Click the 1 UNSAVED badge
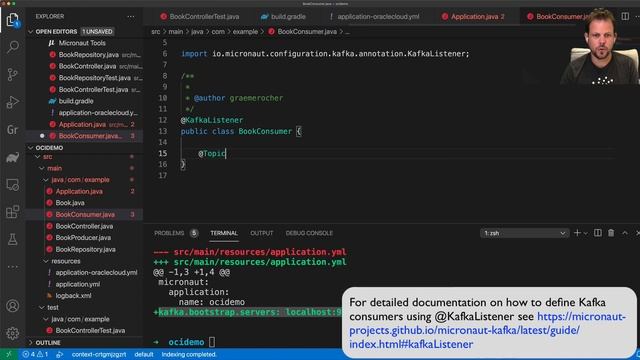Viewport: 640px width, 360px height. pyautogui.click(x=97, y=31)
